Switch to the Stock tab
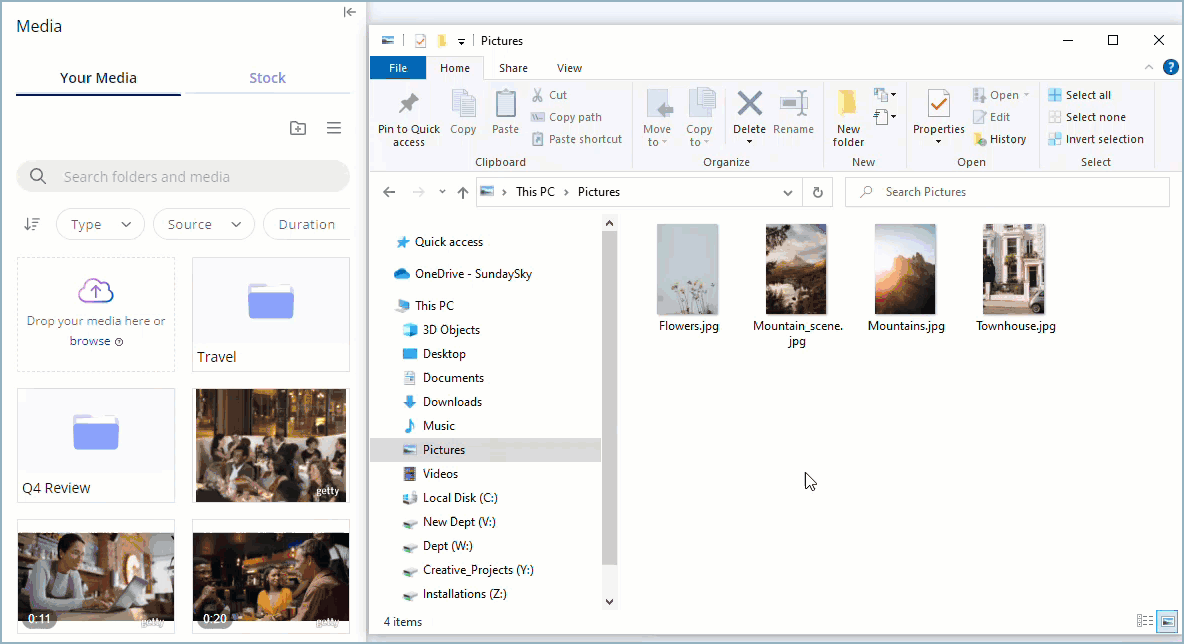Image resolution: width=1184 pixels, height=644 pixels. (x=267, y=78)
